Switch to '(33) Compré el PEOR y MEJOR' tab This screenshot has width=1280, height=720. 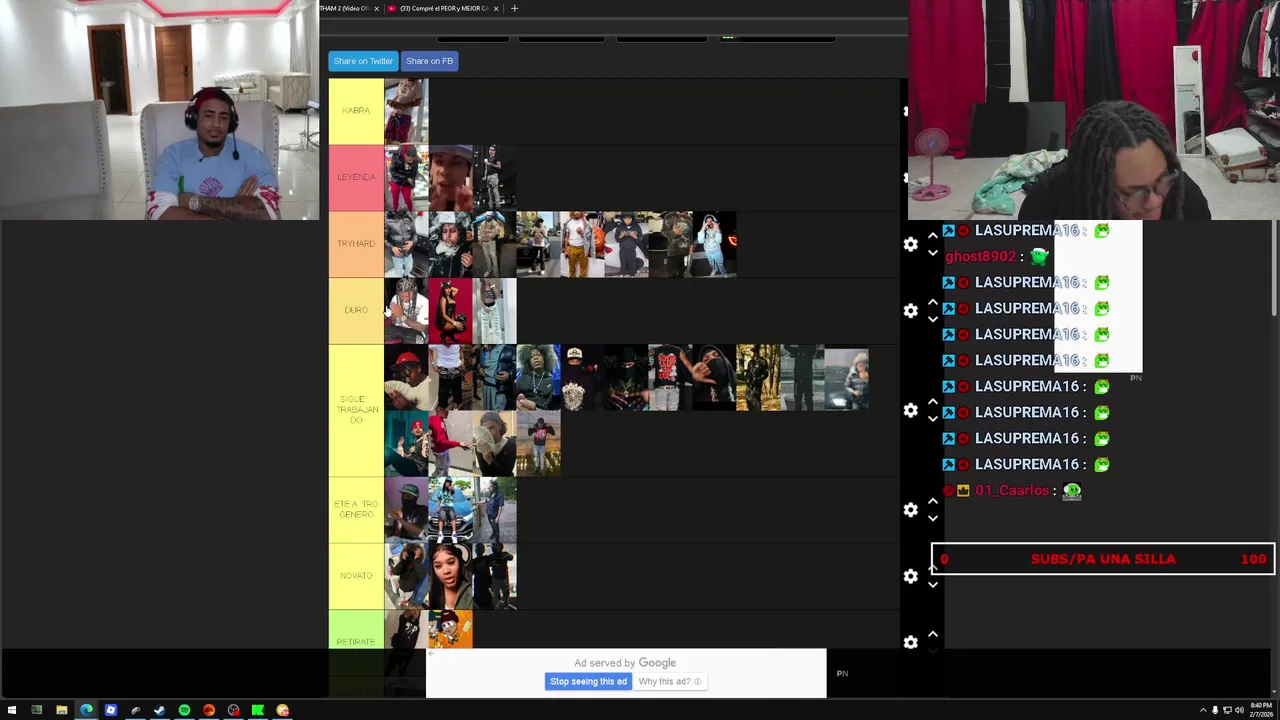click(x=444, y=8)
